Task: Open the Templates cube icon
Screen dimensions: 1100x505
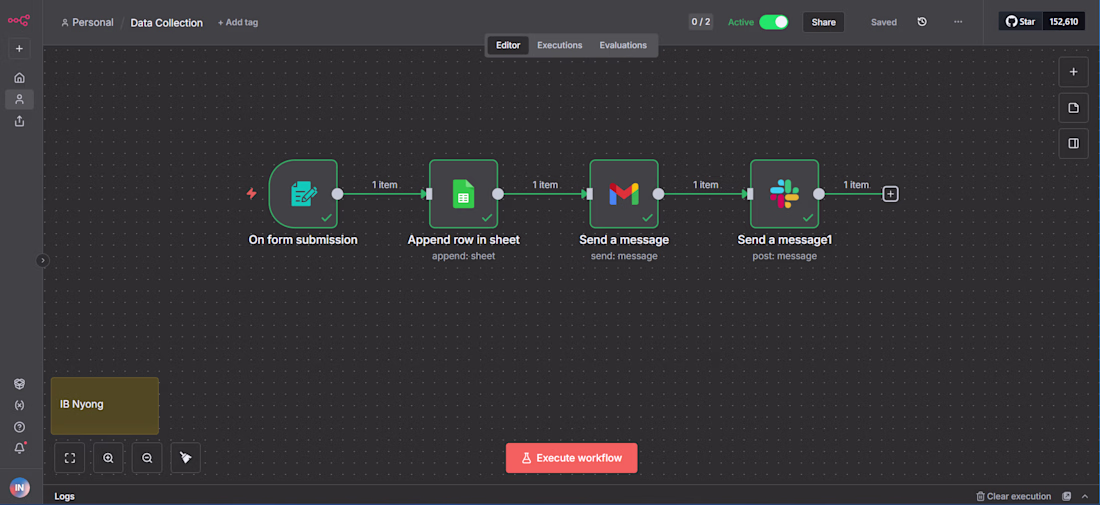Action: click(19, 384)
